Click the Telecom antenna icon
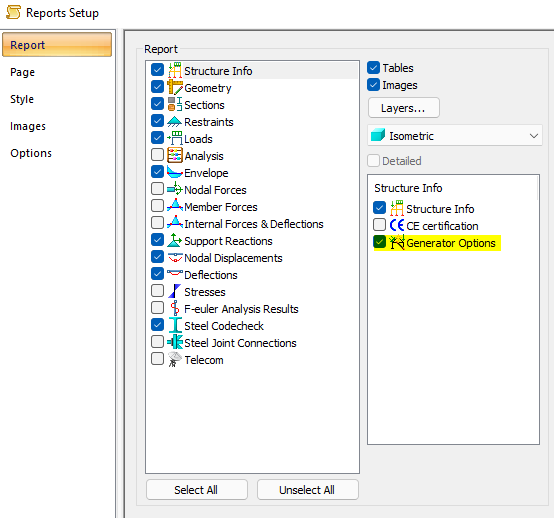Viewport: 554px width, 518px height. (175, 359)
